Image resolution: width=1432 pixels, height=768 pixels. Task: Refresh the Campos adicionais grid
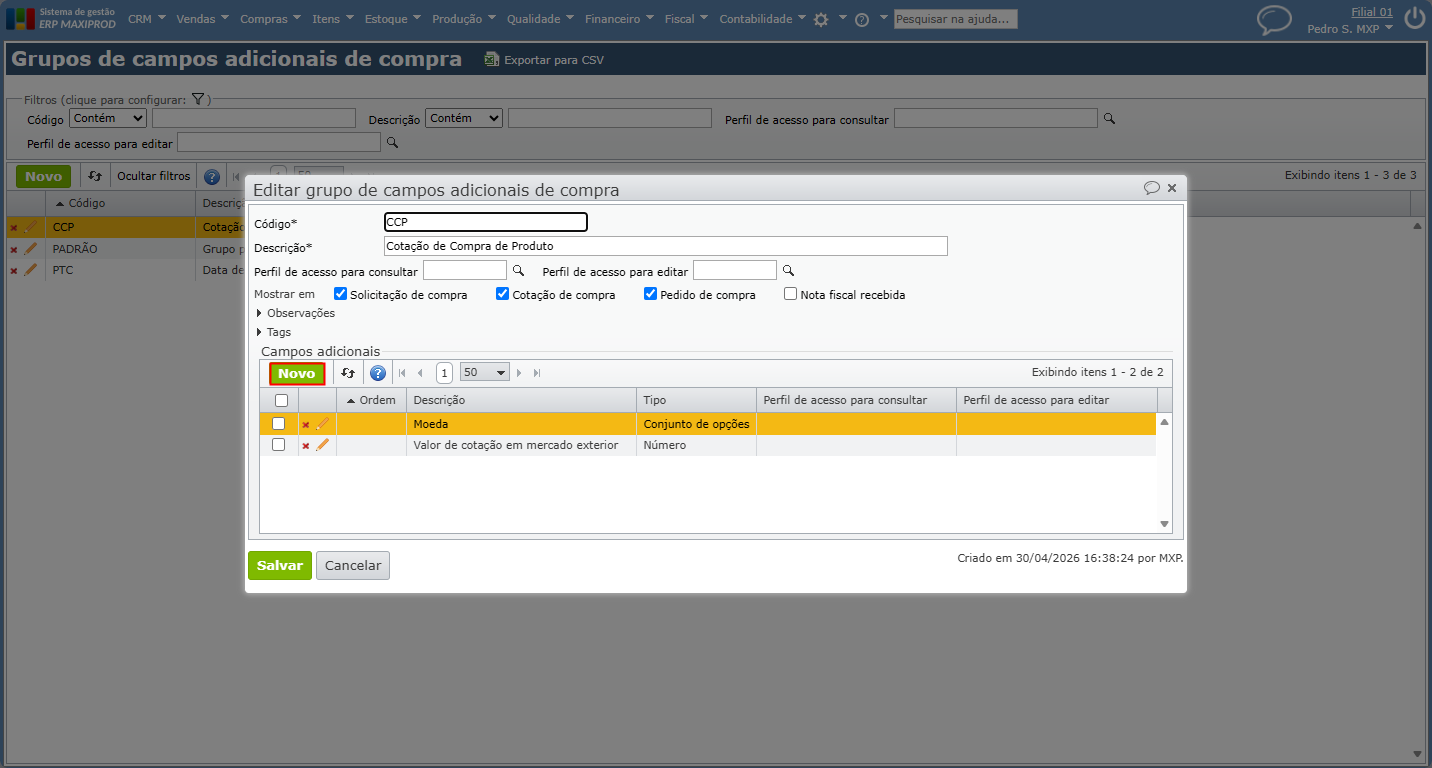point(348,373)
